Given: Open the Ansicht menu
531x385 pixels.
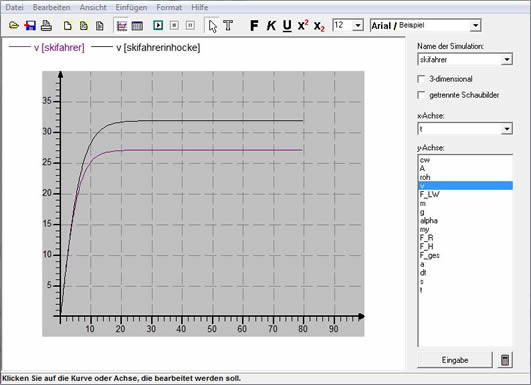Looking at the screenshot, I should tap(93, 7).
